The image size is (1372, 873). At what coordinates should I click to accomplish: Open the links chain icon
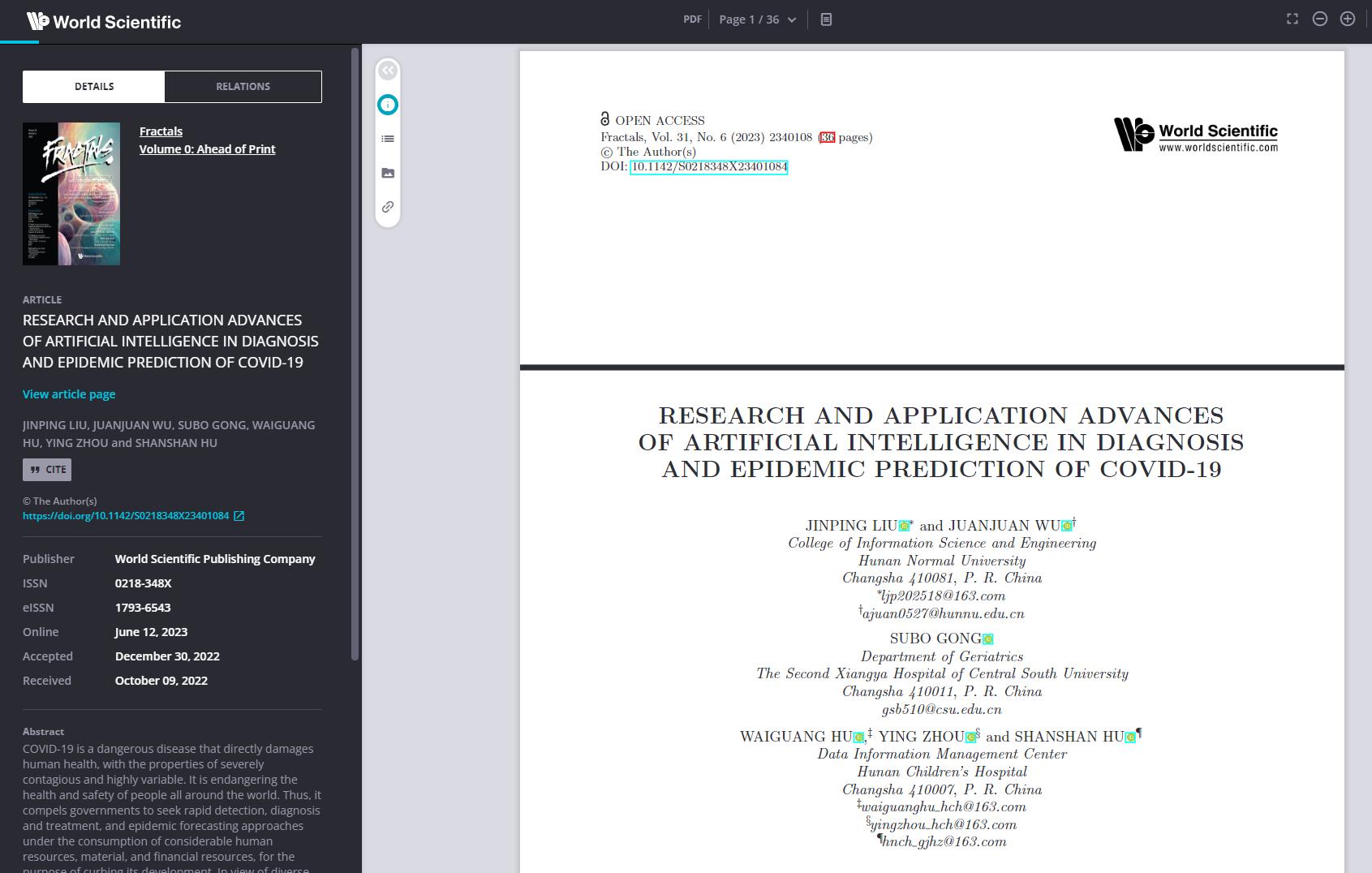pyautogui.click(x=388, y=207)
